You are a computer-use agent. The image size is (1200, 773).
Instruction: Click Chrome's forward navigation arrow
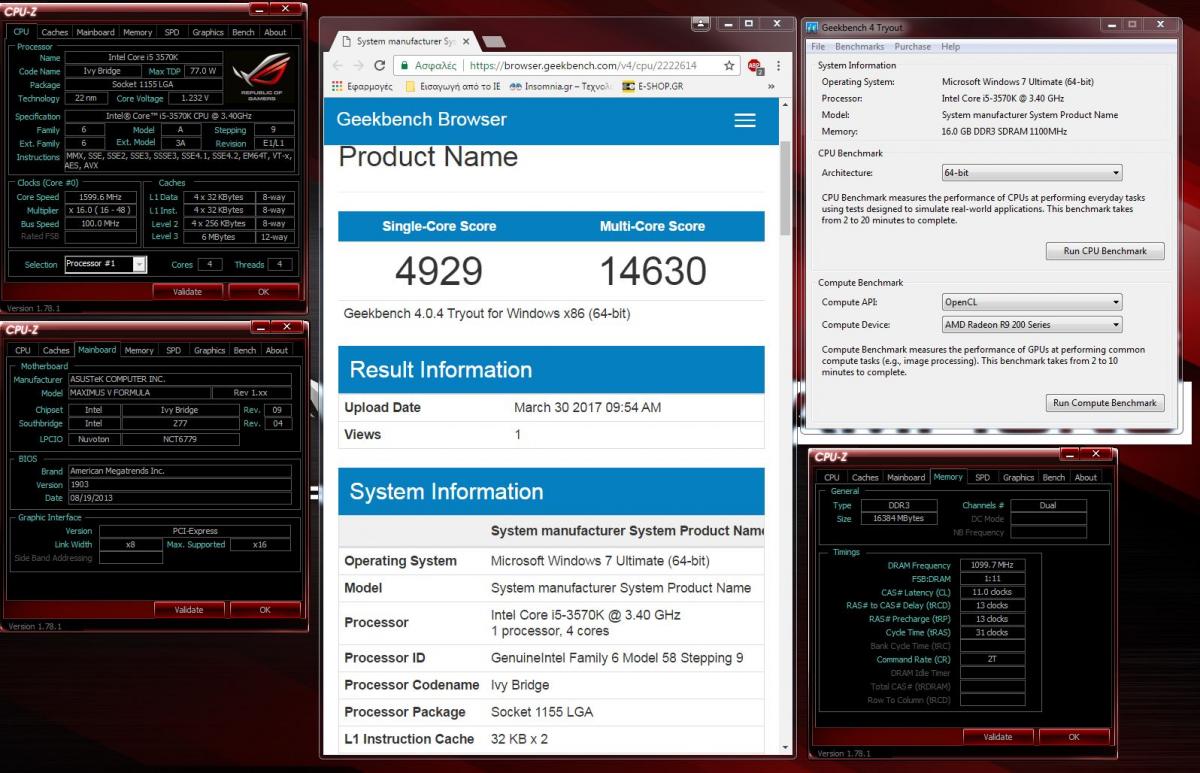[358, 66]
